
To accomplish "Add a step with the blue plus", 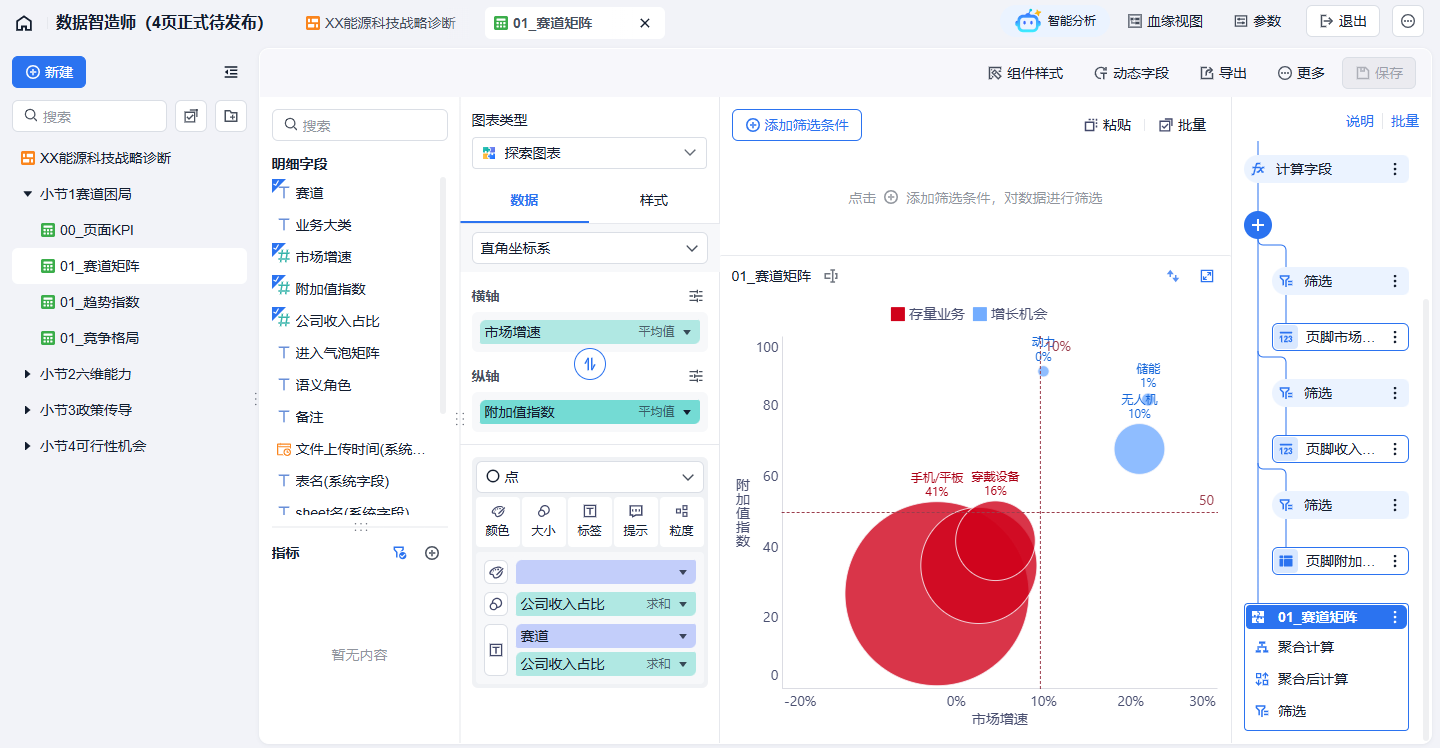I will [x=1258, y=225].
